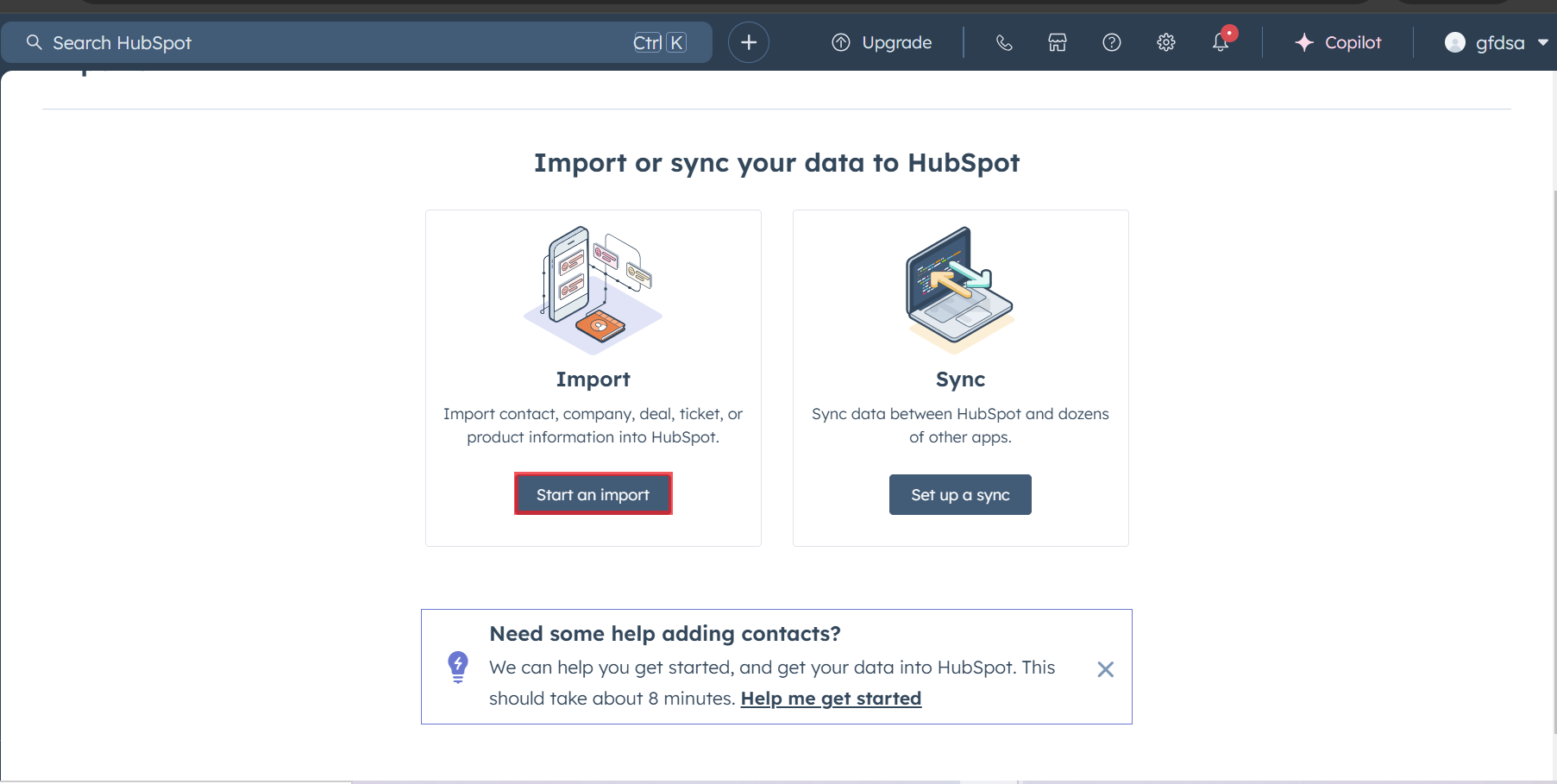This screenshot has height=784, width=1557.
Task: Click the upgrade arrow circle icon
Action: (841, 42)
